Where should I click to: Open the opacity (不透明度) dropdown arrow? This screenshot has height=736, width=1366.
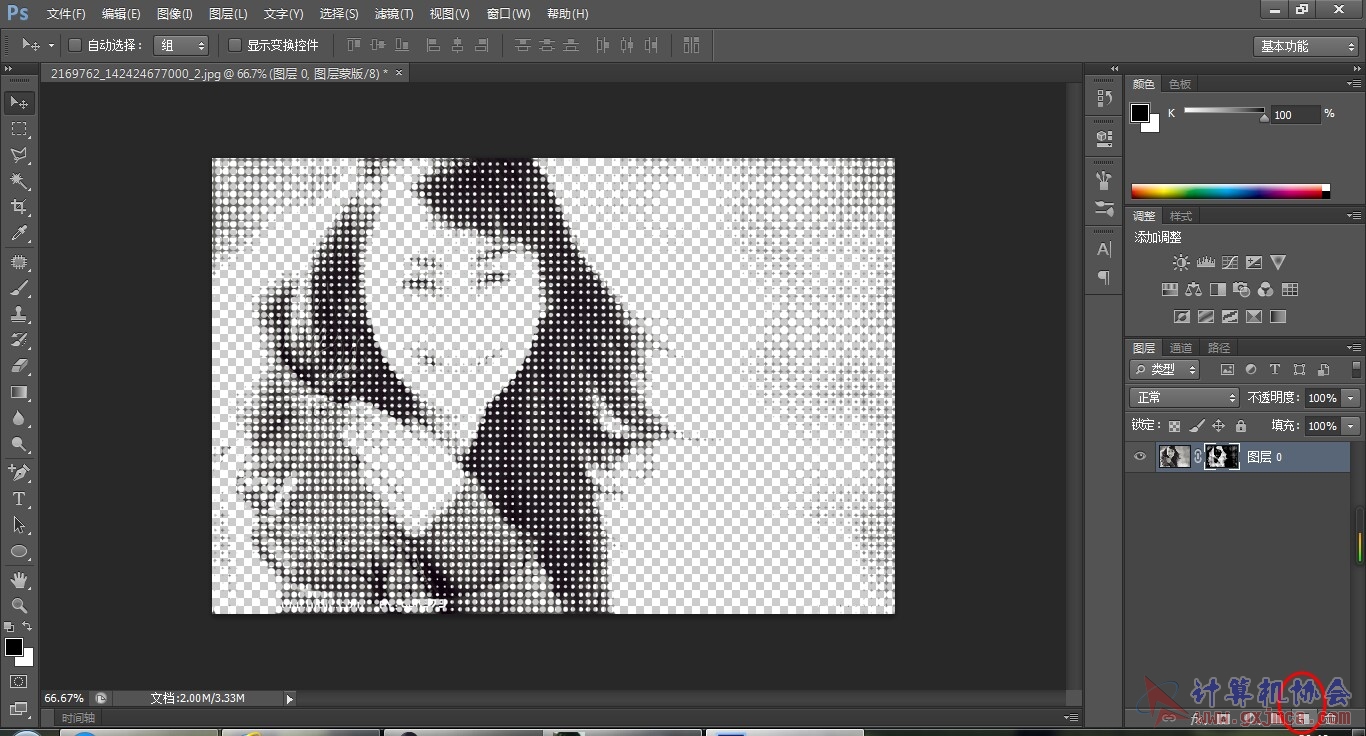click(1351, 398)
